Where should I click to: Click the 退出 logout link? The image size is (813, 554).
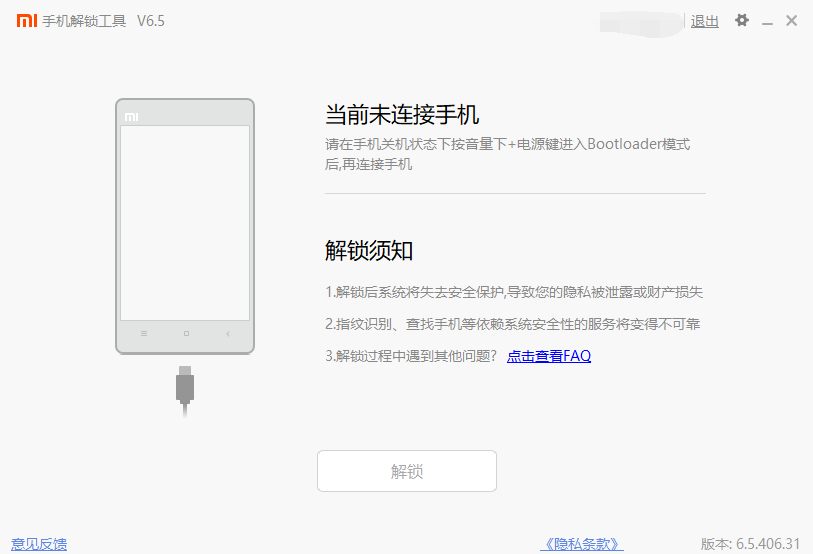pyautogui.click(x=705, y=21)
